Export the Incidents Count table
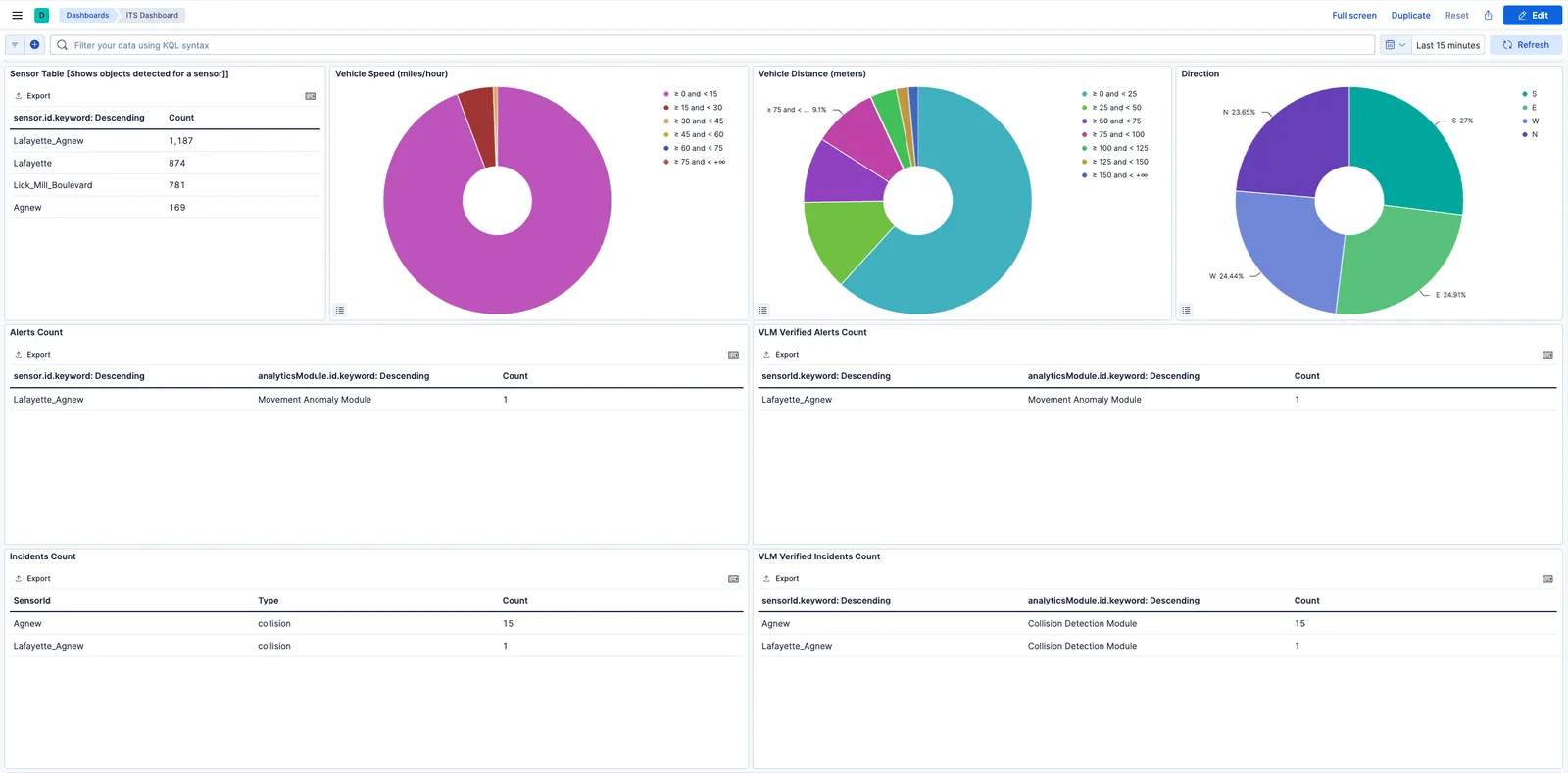 (x=32, y=579)
